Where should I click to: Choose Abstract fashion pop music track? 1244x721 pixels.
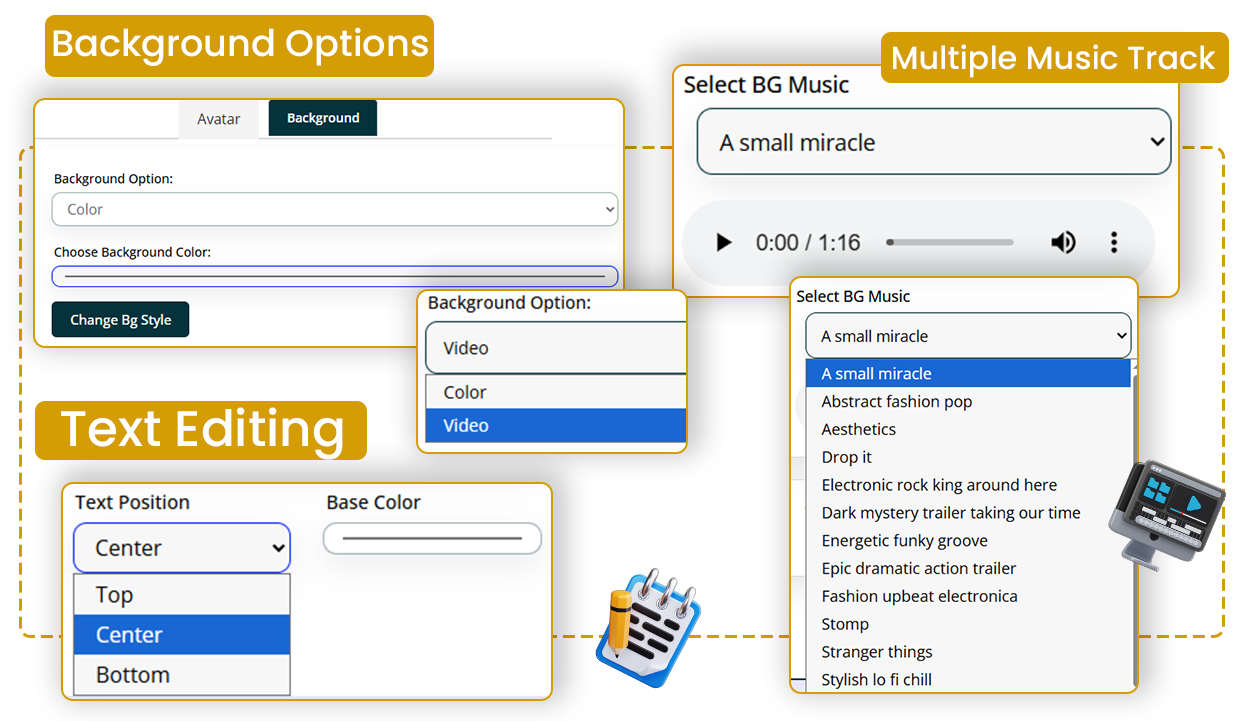(896, 402)
